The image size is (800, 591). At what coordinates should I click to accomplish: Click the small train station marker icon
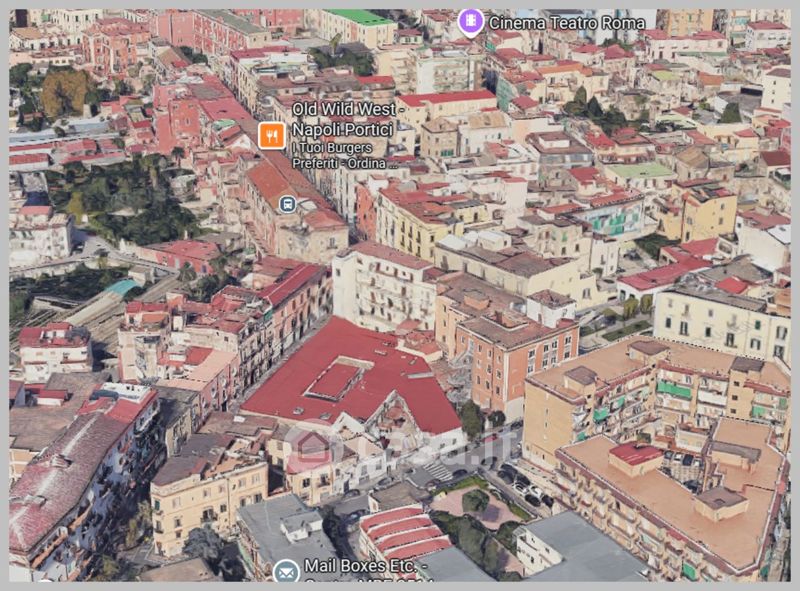(287, 204)
